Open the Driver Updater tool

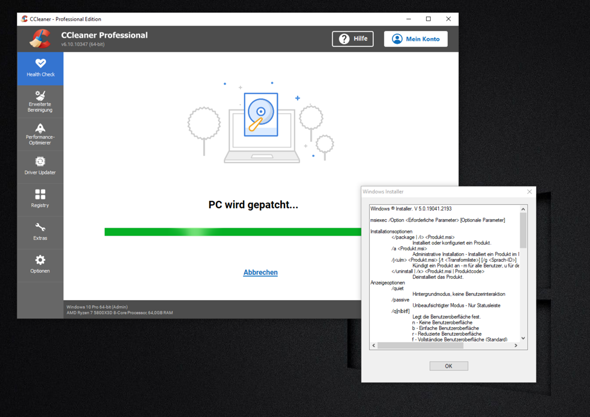pyautogui.click(x=40, y=167)
